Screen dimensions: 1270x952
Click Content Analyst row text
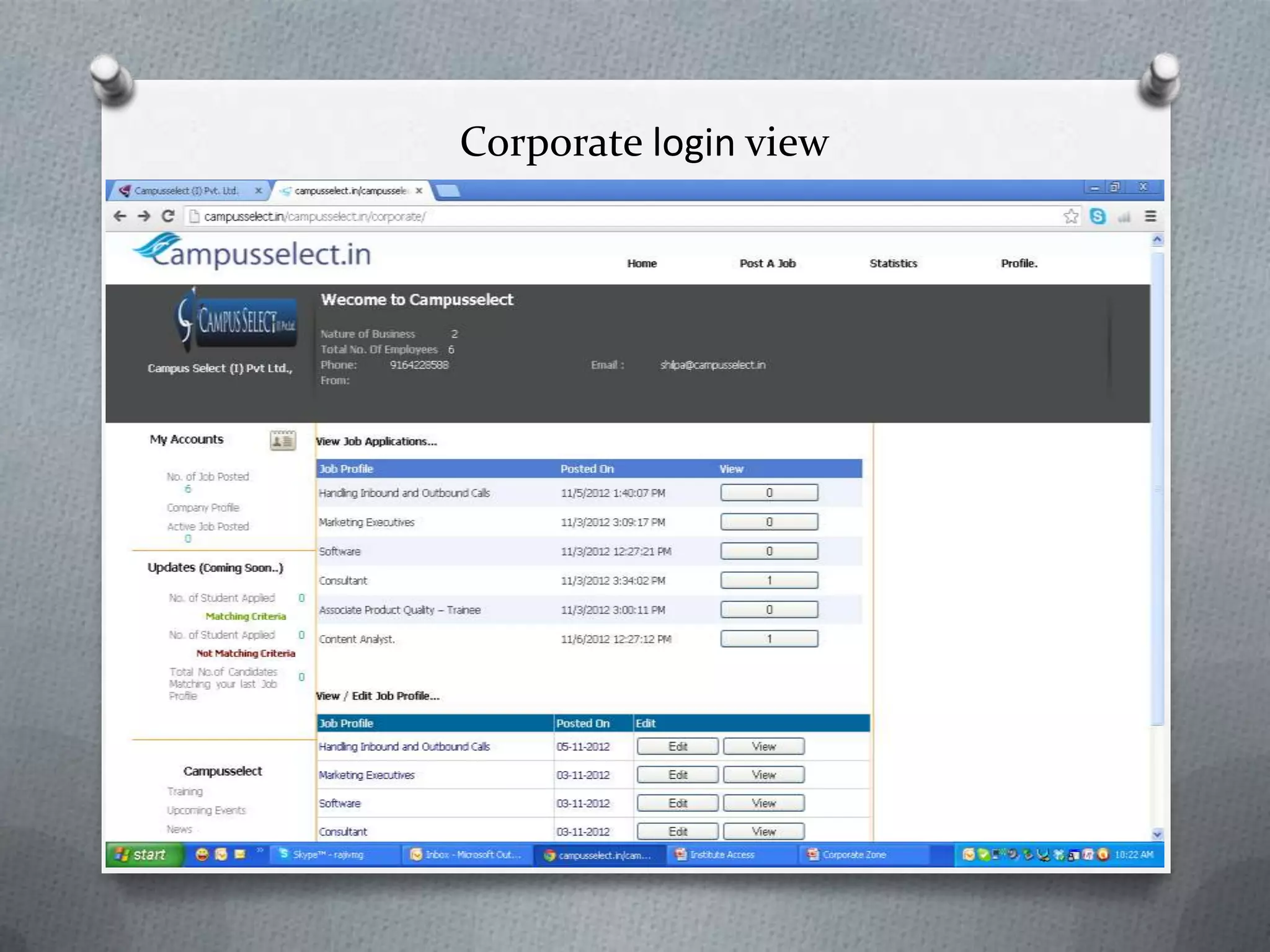point(357,639)
